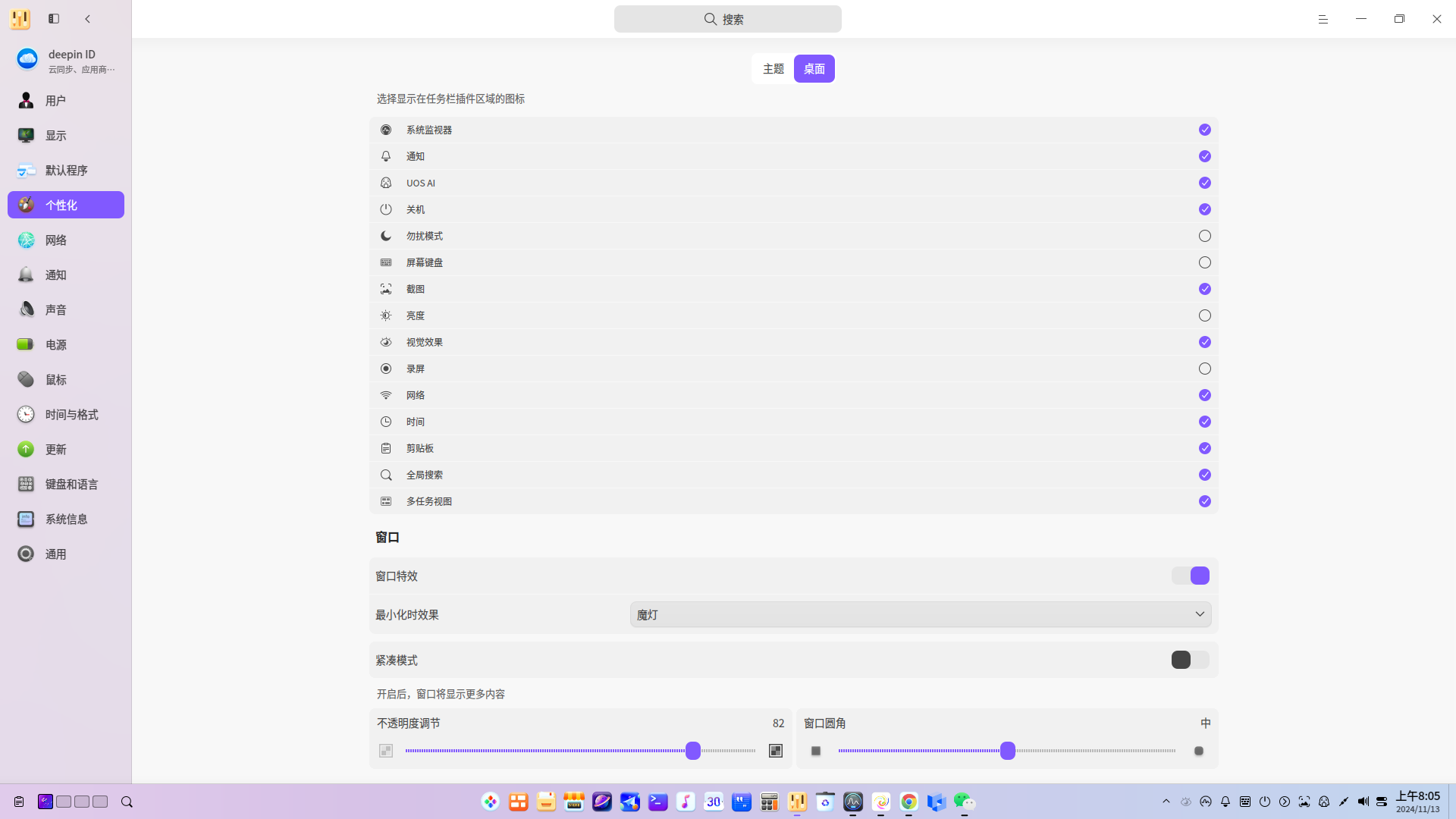Uncheck the 时间 plugin checkbox

tap(1205, 422)
